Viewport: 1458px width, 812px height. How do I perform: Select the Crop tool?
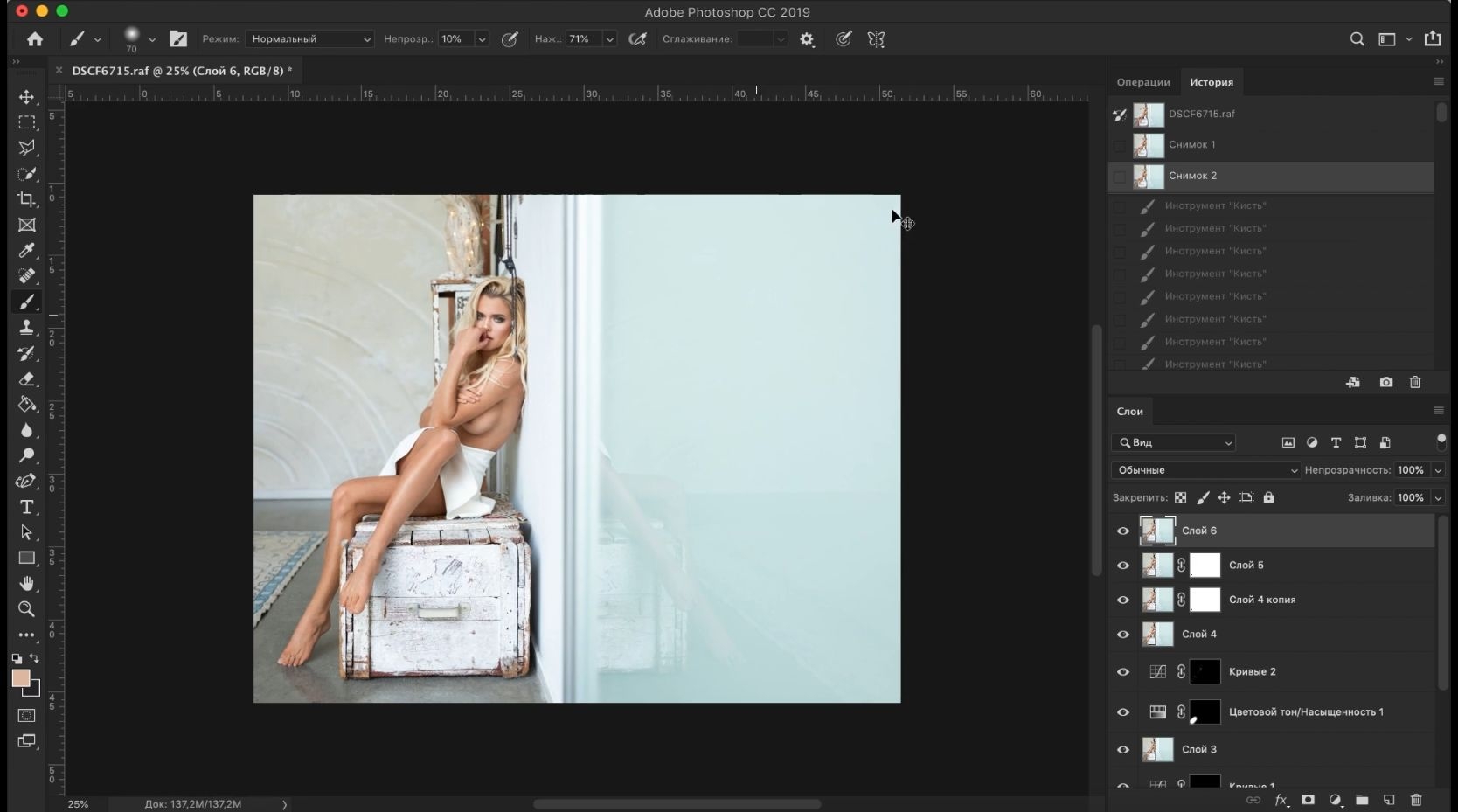[26, 199]
